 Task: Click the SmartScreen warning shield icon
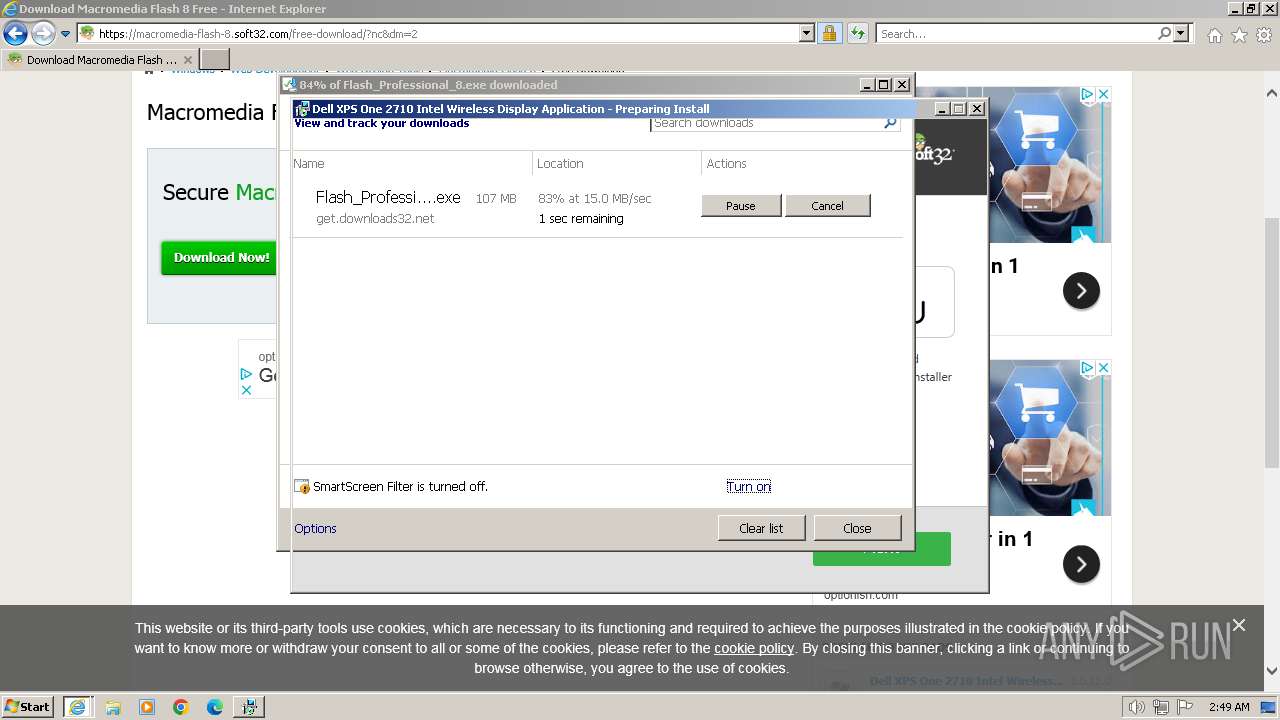pos(302,487)
